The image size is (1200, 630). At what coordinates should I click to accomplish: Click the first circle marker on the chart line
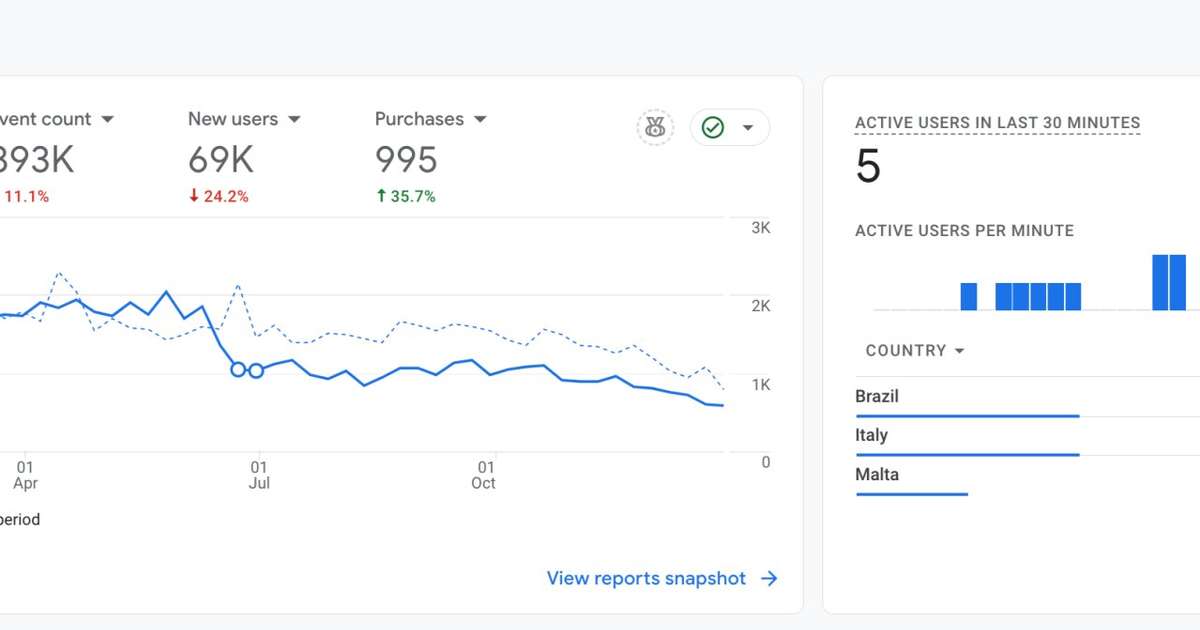[238, 369]
